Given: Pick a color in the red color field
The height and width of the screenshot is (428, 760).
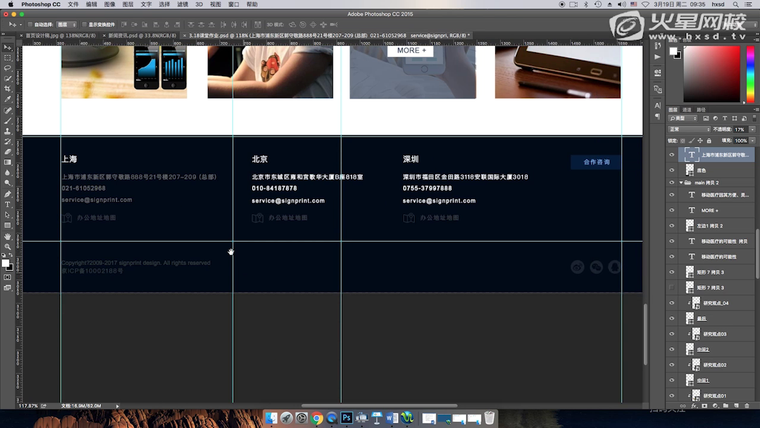Looking at the screenshot, I should [720, 68].
